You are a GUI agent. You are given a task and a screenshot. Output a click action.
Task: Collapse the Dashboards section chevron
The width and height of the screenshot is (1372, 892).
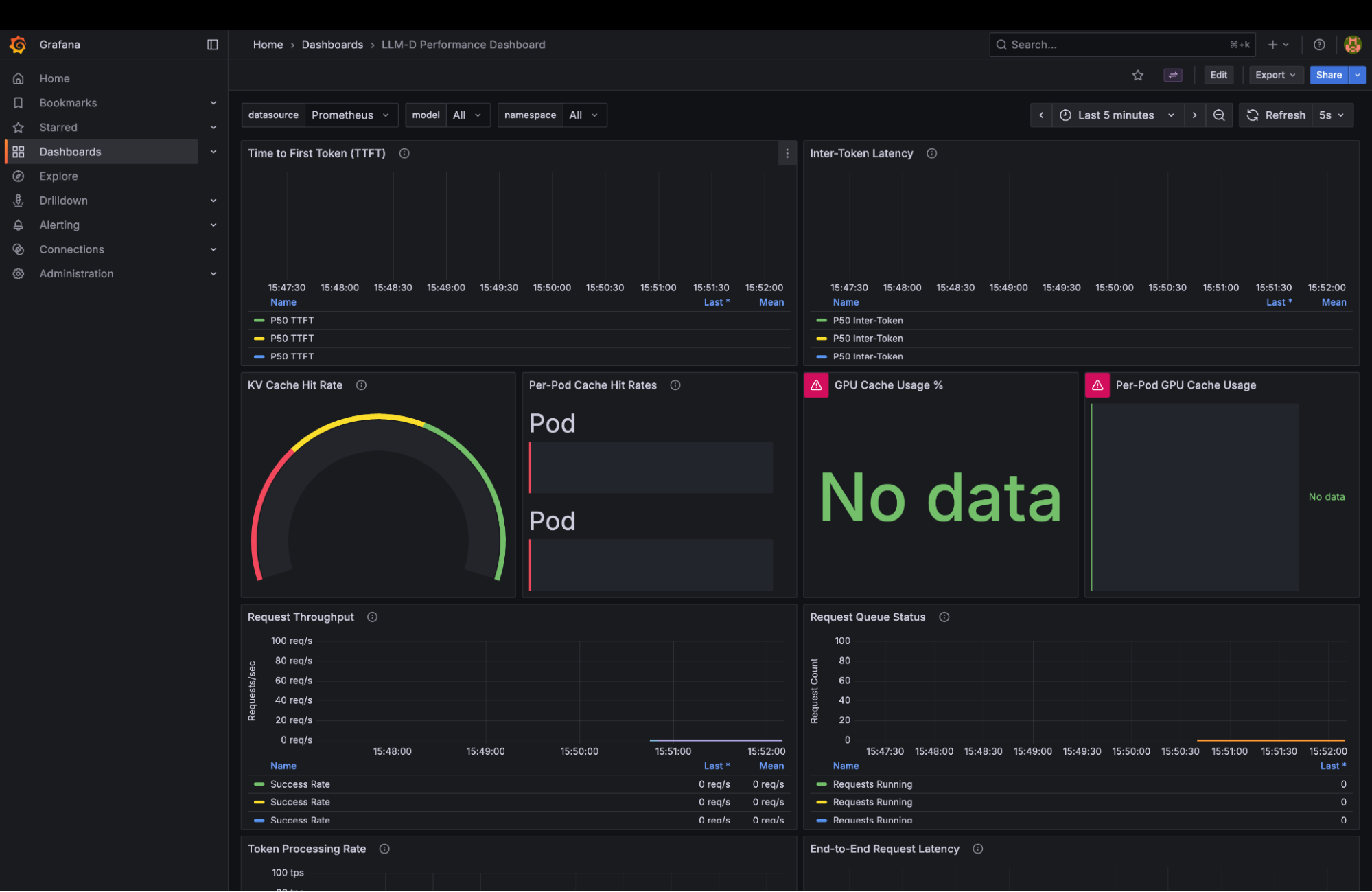click(213, 152)
